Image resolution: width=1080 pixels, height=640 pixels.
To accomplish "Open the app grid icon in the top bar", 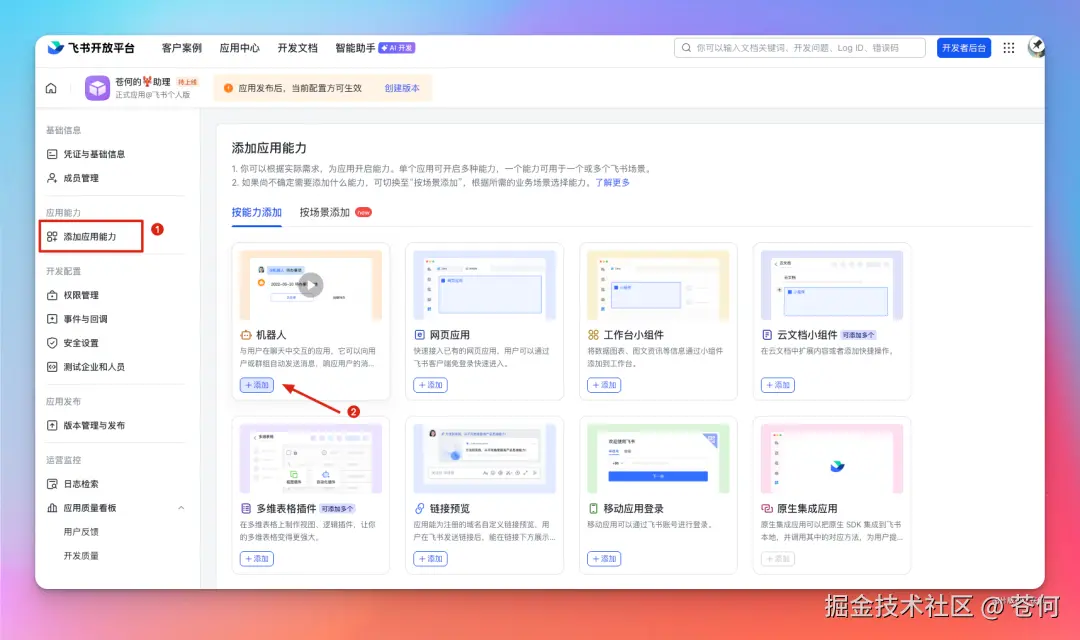I will tap(1008, 47).
